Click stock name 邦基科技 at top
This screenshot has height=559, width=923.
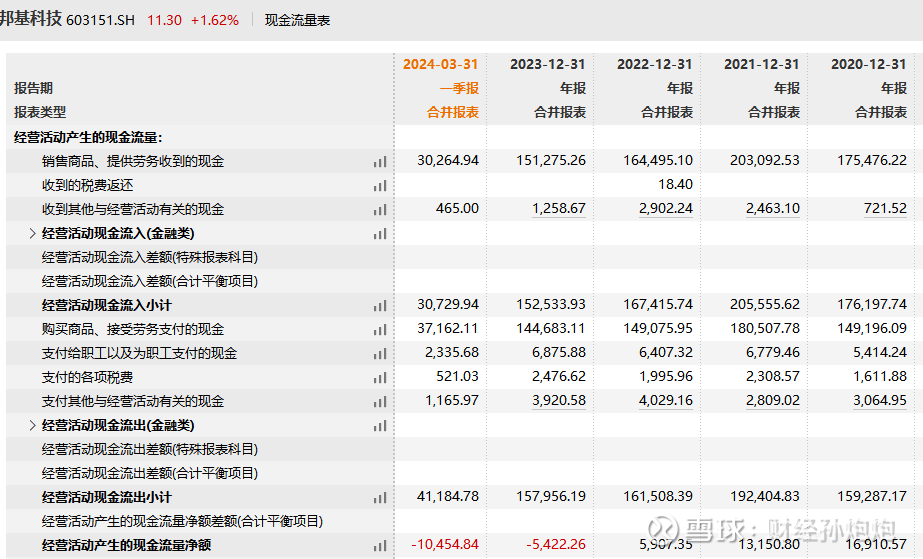click(31, 19)
